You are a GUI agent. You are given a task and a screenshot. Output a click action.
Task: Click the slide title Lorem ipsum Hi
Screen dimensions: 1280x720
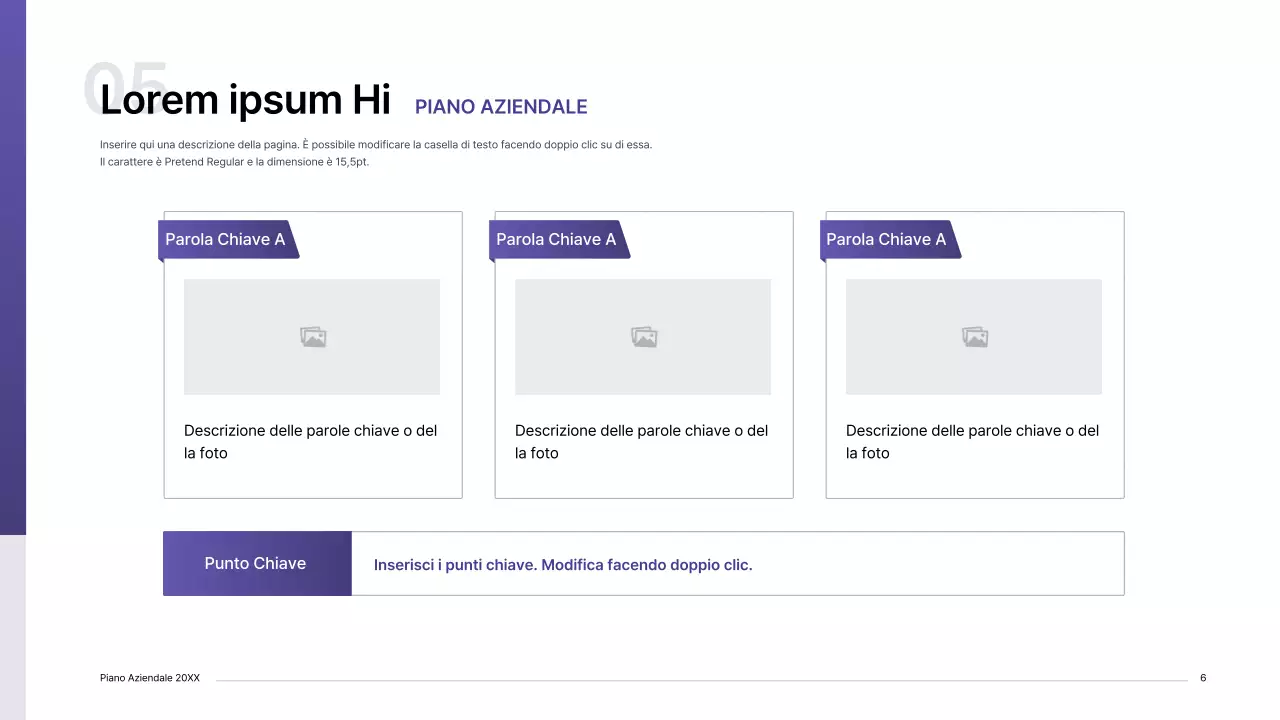tap(244, 100)
